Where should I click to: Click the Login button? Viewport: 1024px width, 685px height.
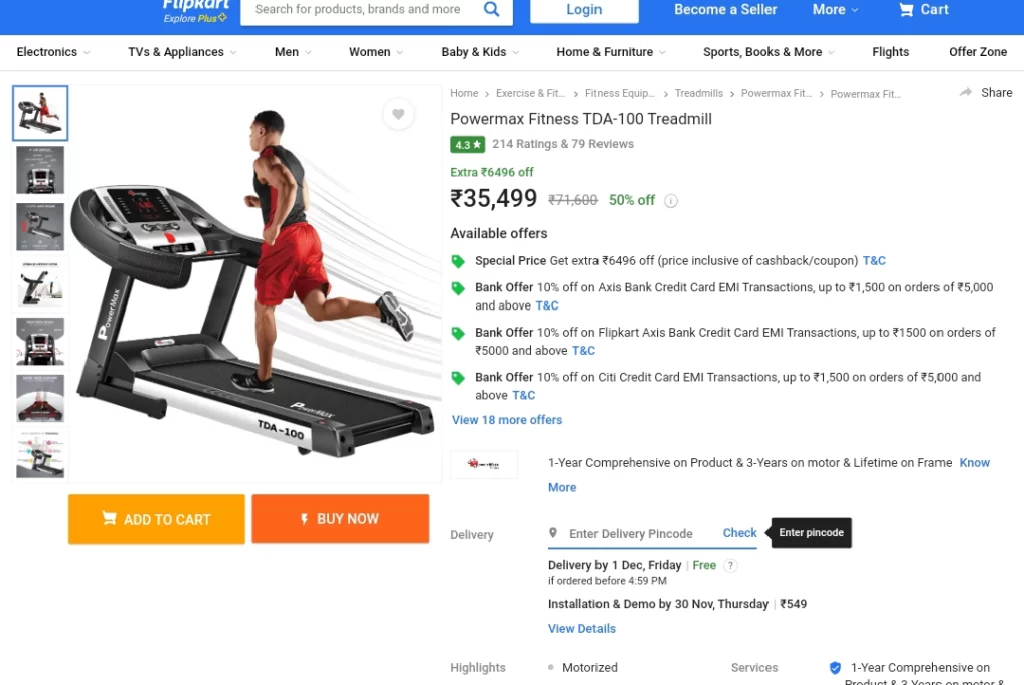click(x=584, y=10)
